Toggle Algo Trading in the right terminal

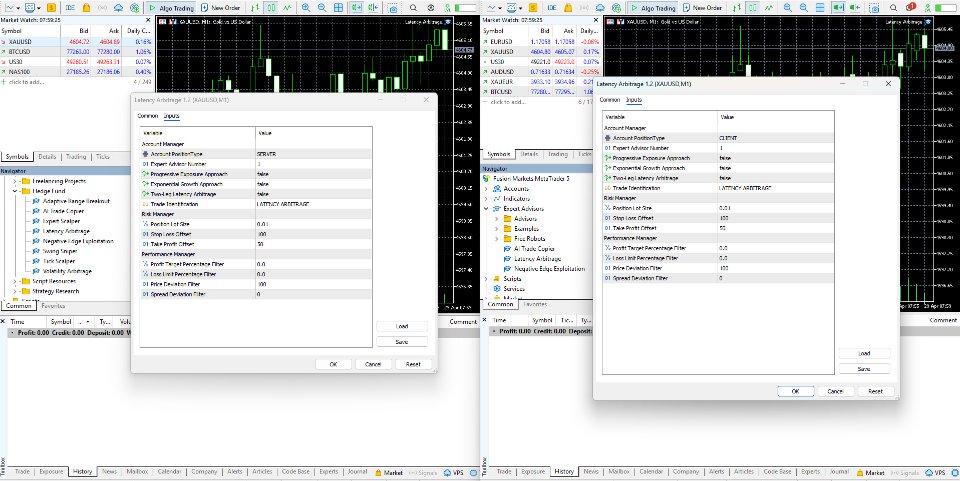pyautogui.click(x=652, y=8)
